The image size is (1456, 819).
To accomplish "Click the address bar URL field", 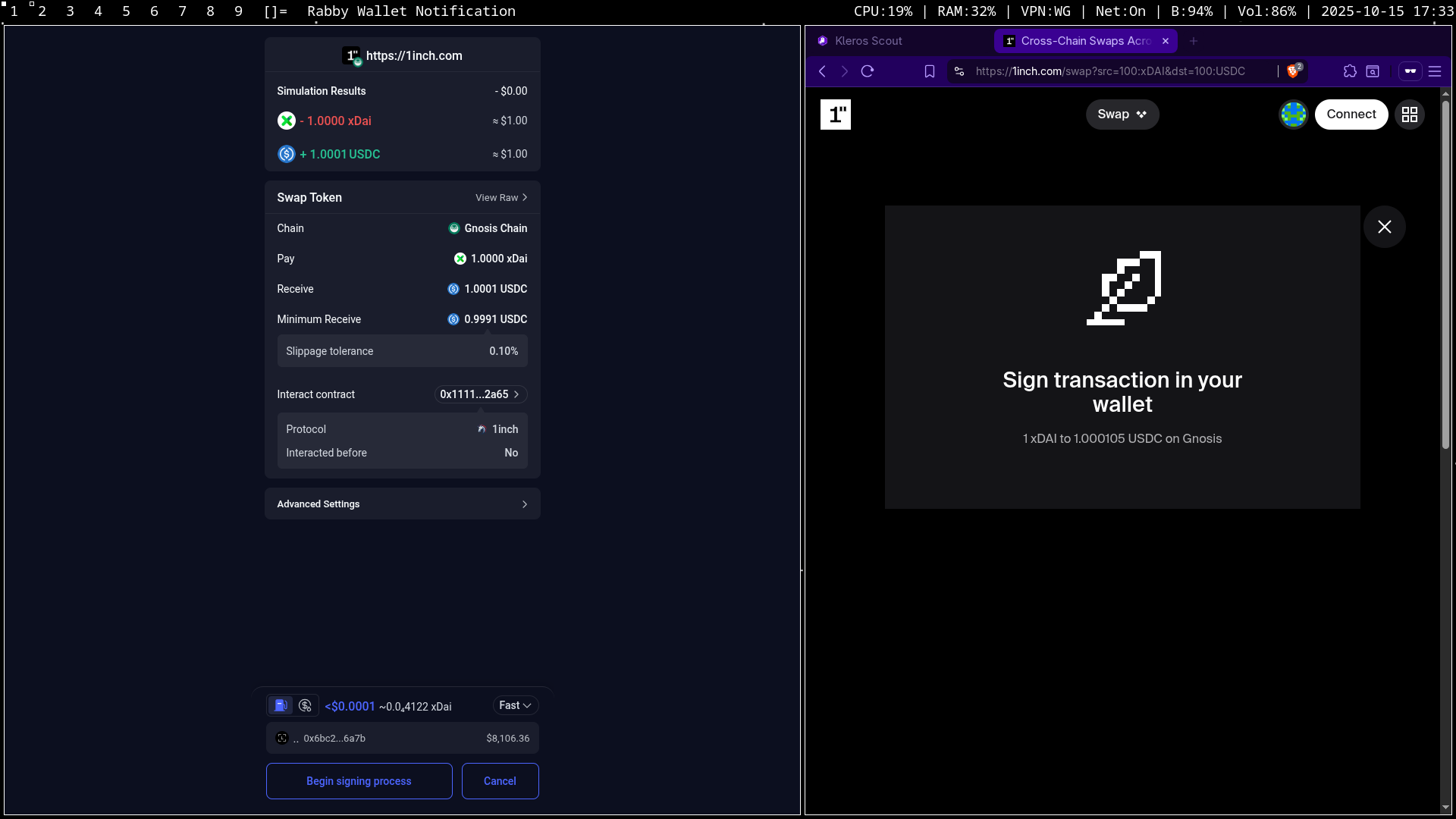I will pos(1109,71).
